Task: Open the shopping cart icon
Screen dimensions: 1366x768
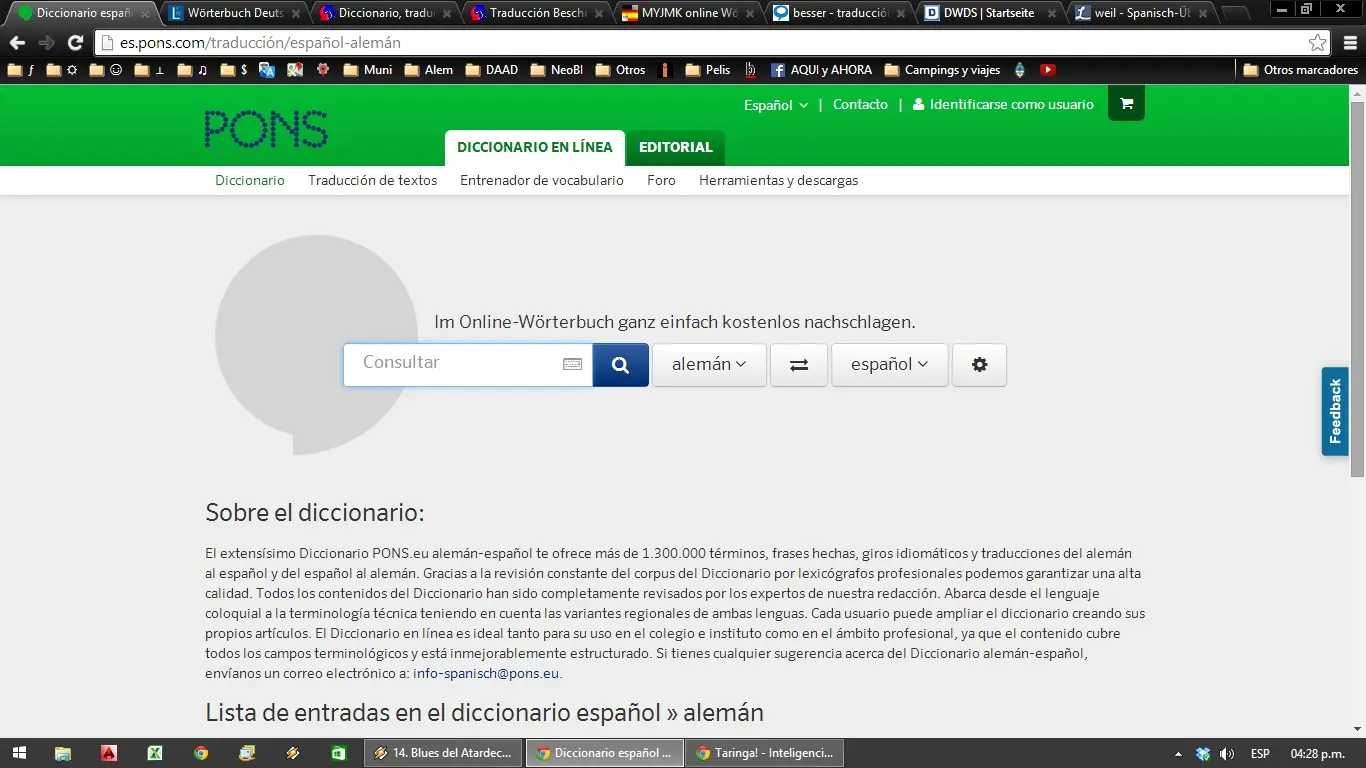Action: tap(1126, 104)
